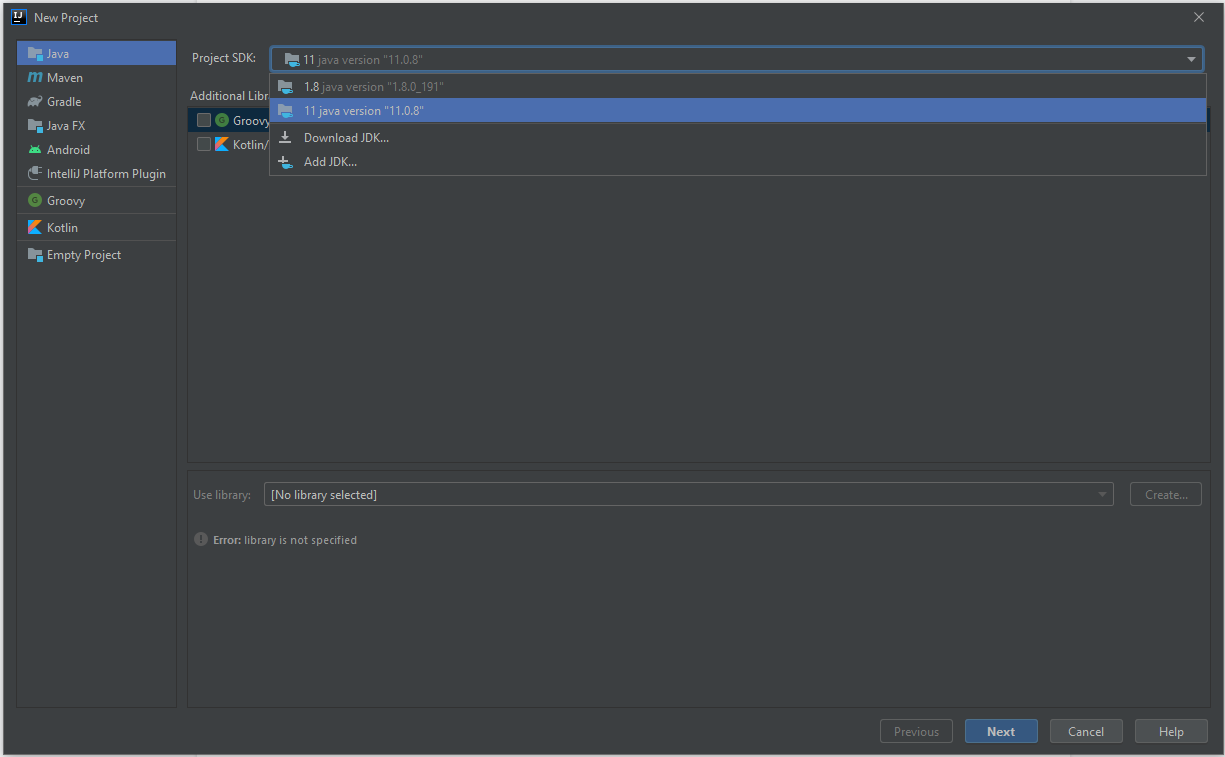
Task: Collapse the Project SDK dropdown arrow
Action: click(1191, 59)
